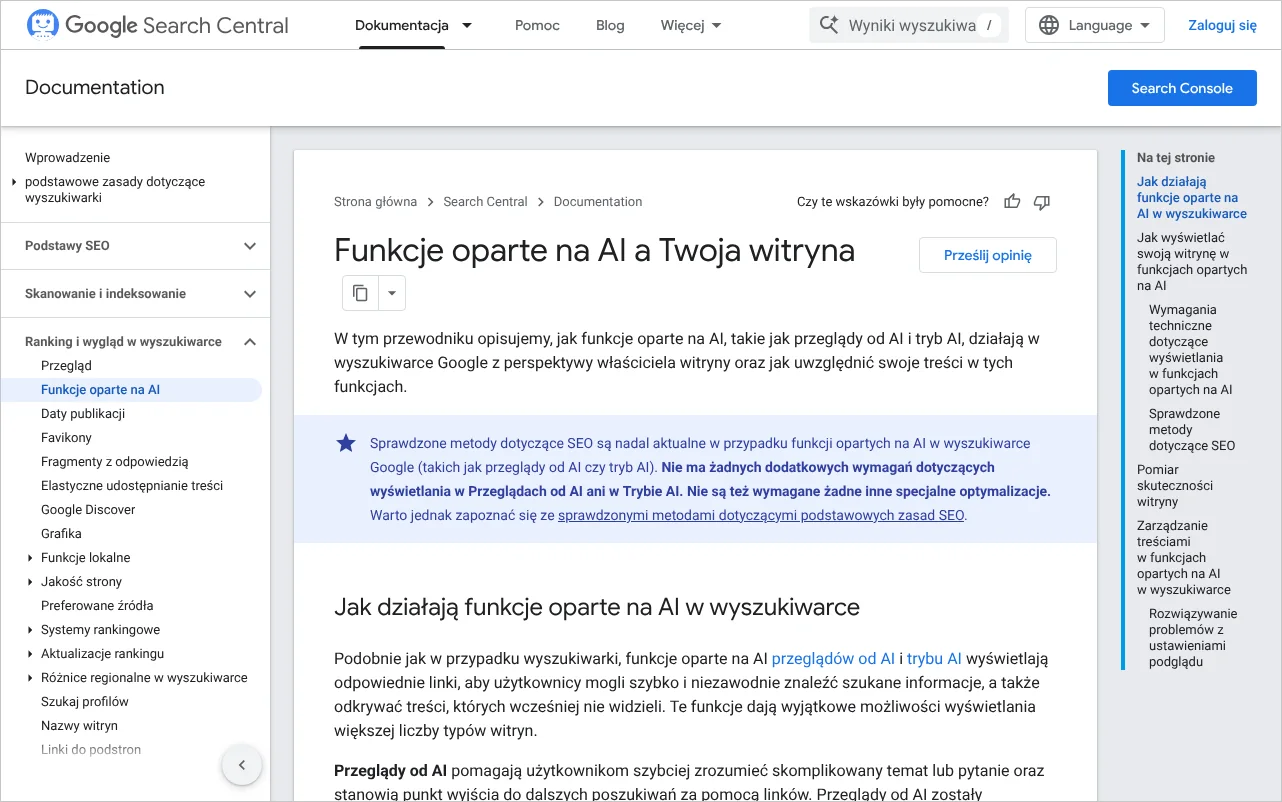Open przeglądów od AI link
The width and height of the screenshot is (1282, 802).
click(x=833, y=658)
